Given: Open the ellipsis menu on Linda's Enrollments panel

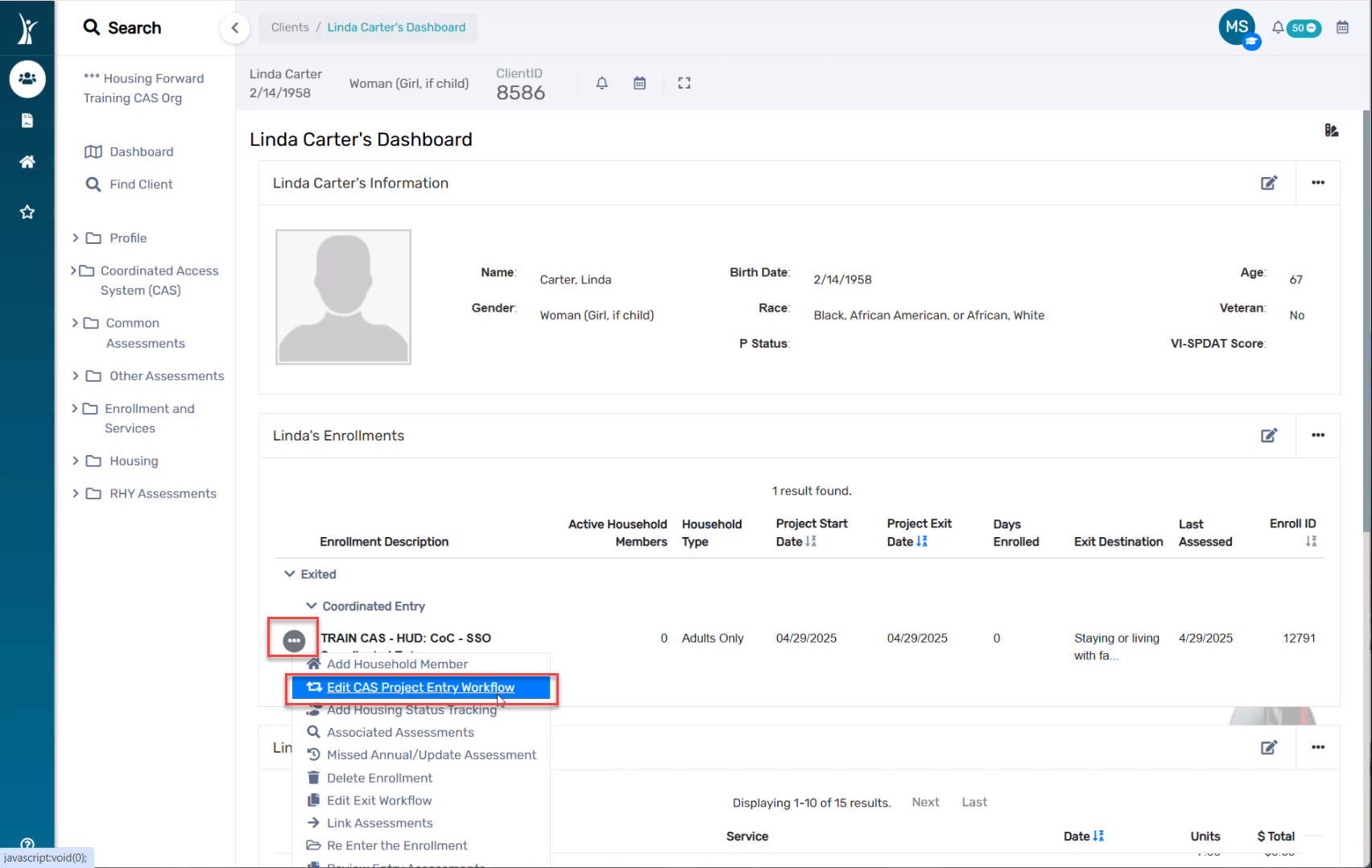Looking at the screenshot, I should (1318, 435).
